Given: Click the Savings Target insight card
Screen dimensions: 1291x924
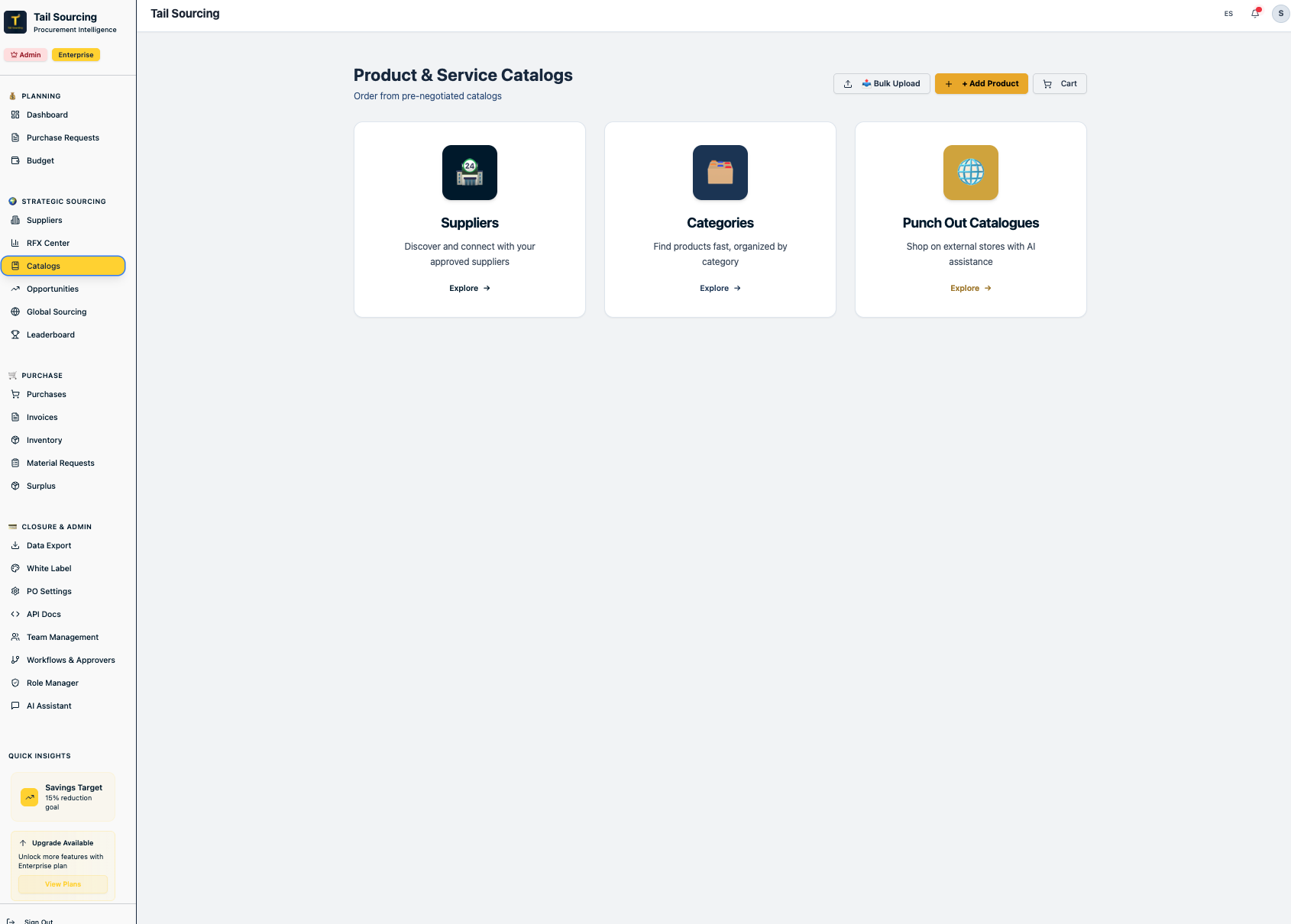Looking at the screenshot, I should tap(63, 797).
